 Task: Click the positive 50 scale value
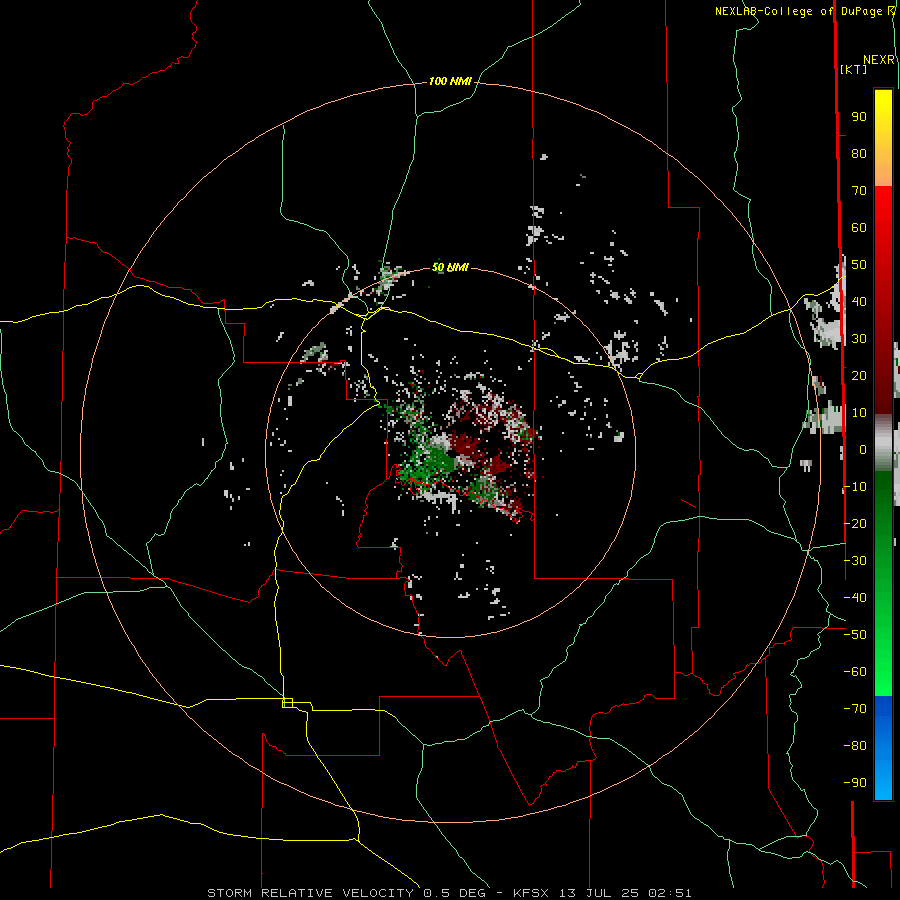pyautogui.click(x=859, y=265)
